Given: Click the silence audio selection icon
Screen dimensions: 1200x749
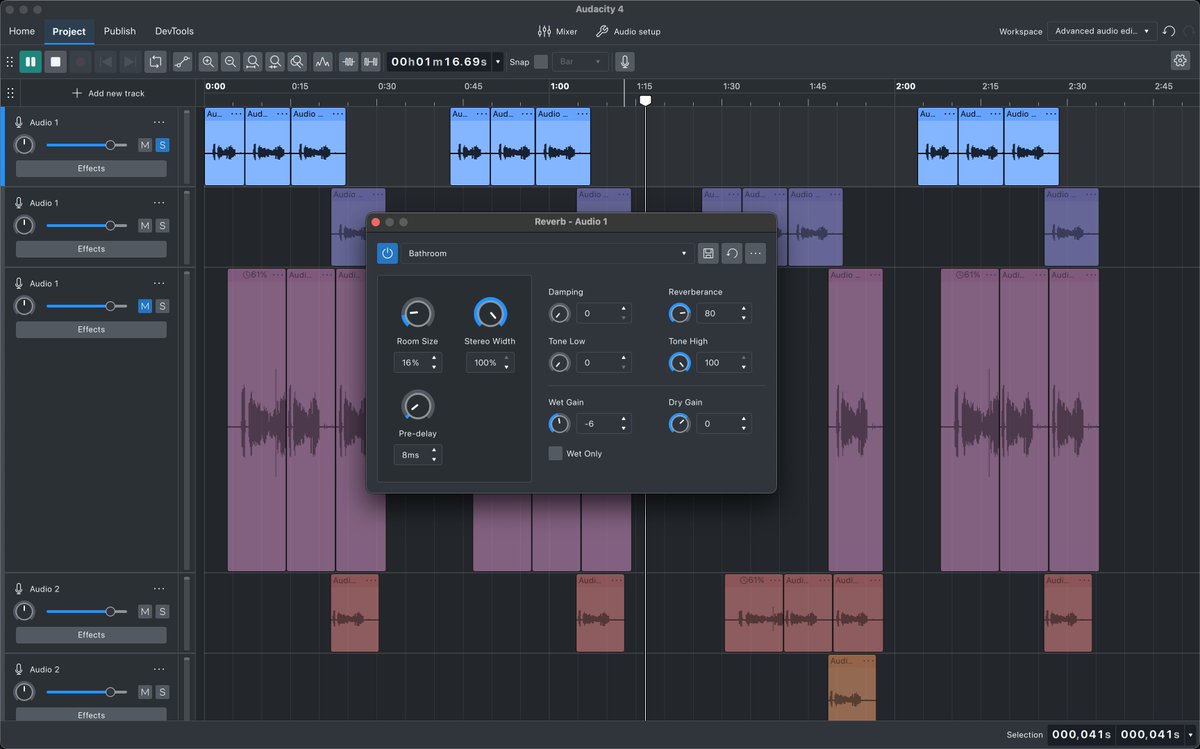Looking at the screenshot, I should click(x=371, y=62).
